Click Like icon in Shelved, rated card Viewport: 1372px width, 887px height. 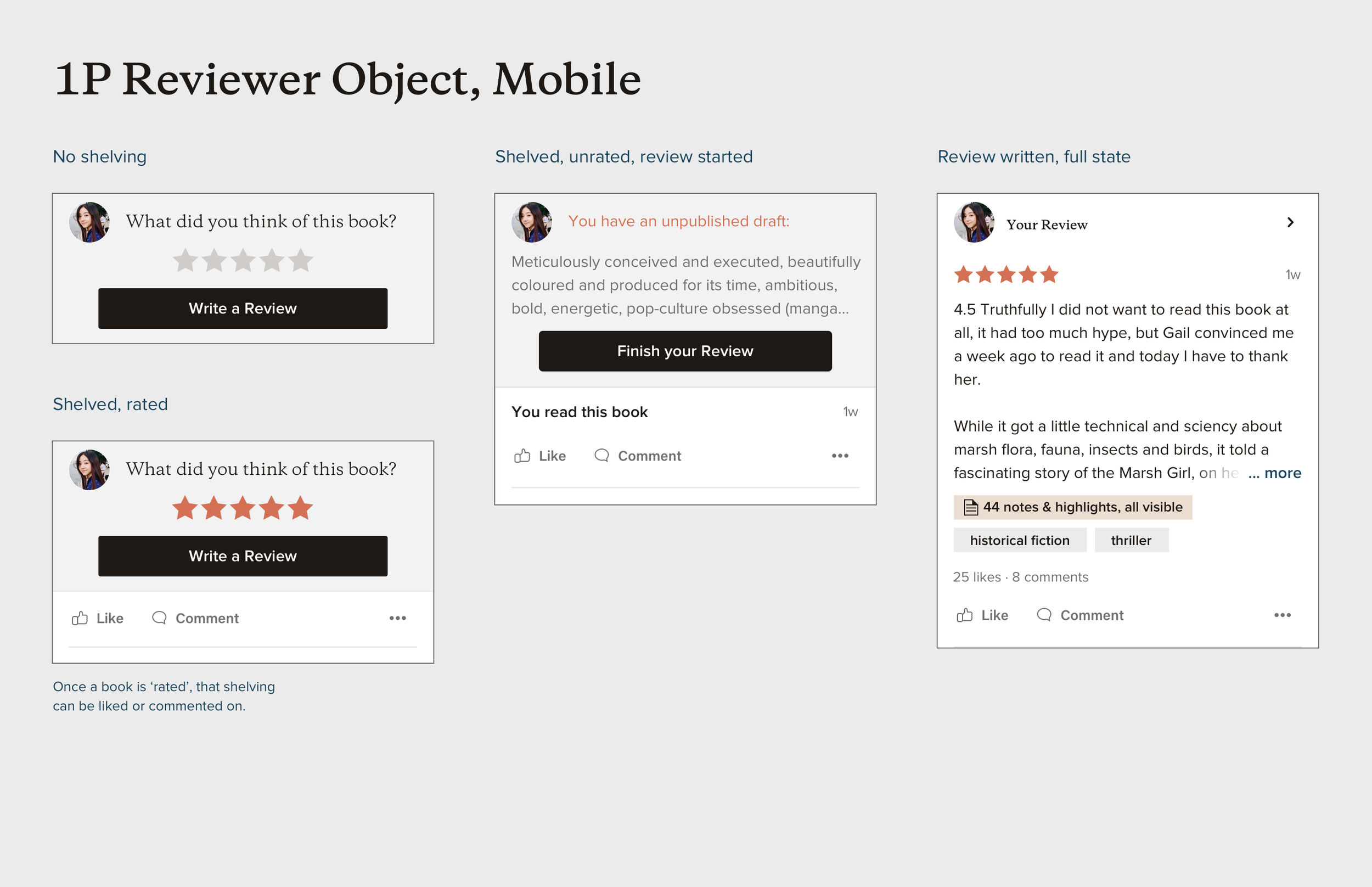(80, 618)
